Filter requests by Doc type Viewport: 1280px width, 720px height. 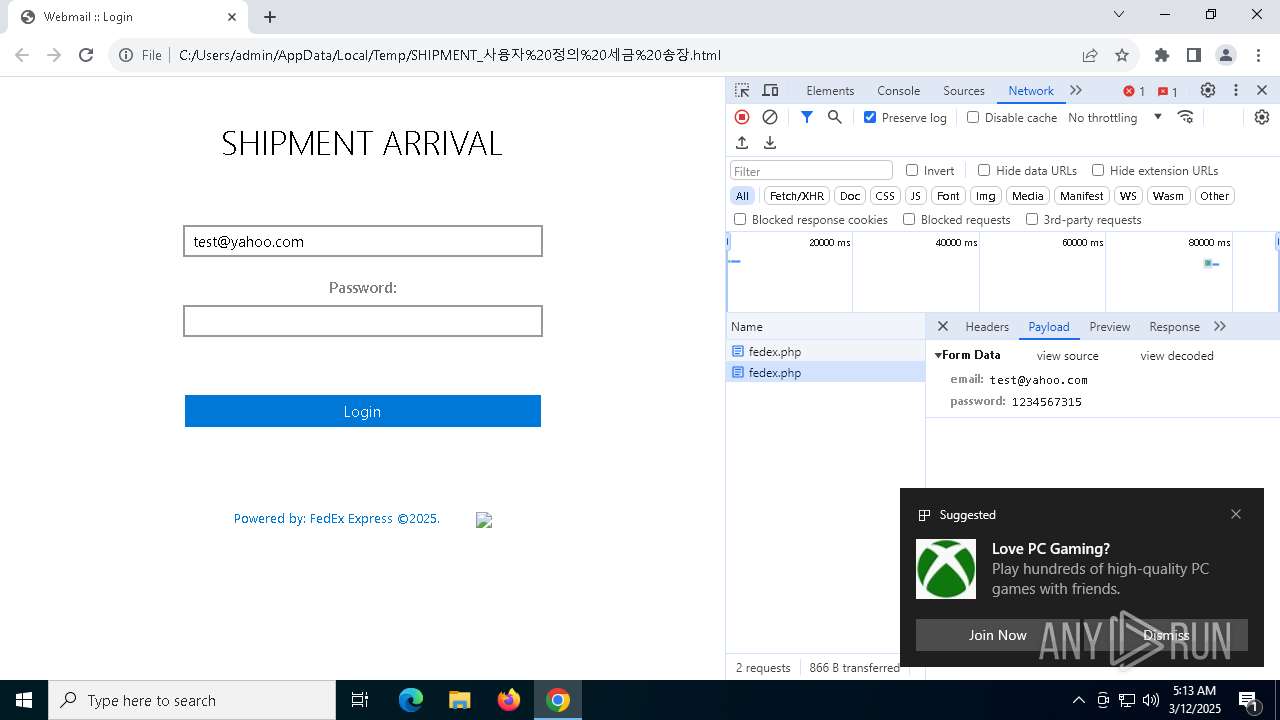tap(850, 196)
